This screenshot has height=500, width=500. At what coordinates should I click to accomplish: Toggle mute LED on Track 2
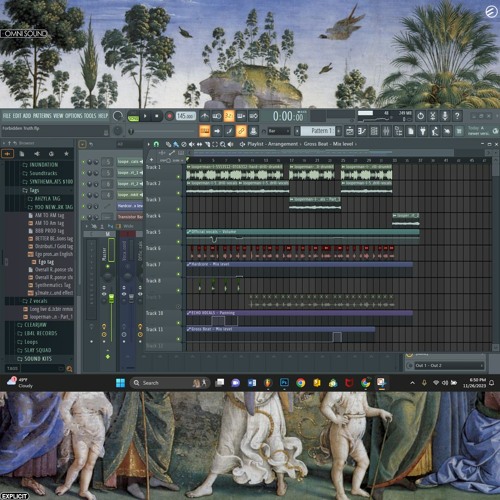pyautogui.click(x=178, y=193)
